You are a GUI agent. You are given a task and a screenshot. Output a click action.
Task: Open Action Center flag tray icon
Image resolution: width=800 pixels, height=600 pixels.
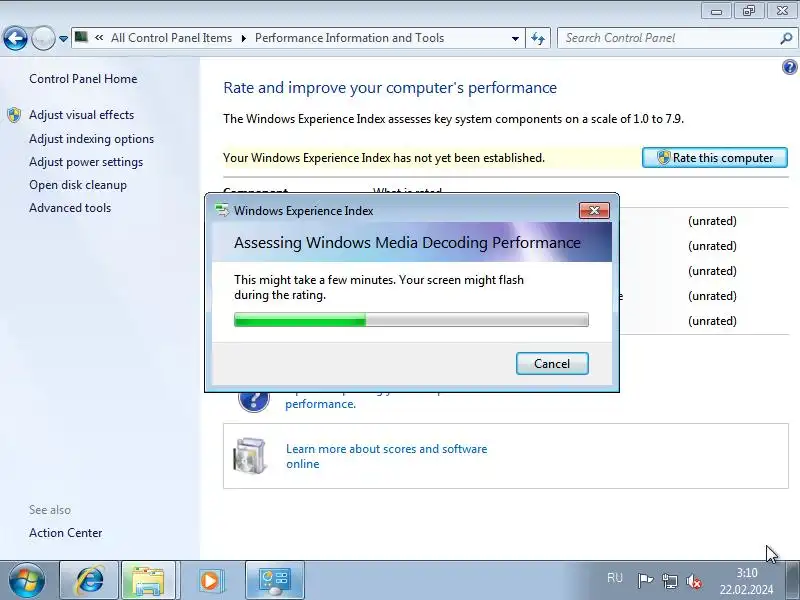point(645,581)
